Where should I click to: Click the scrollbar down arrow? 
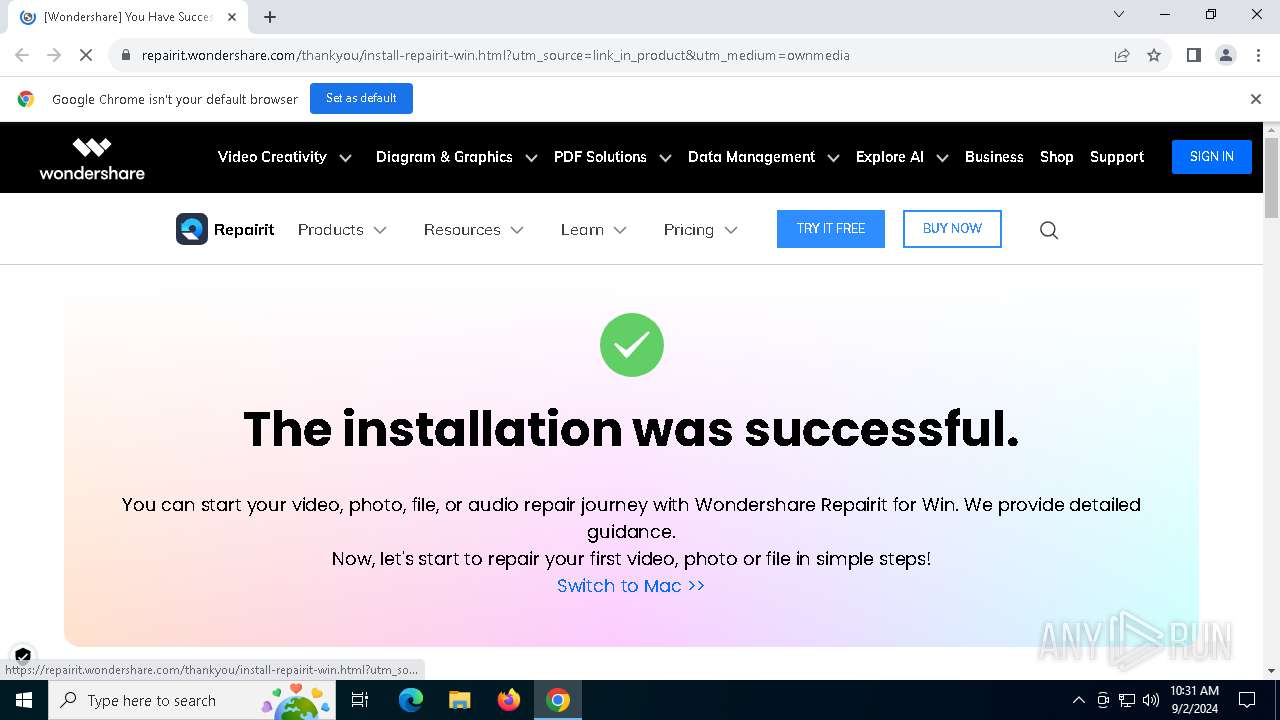point(1271,672)
